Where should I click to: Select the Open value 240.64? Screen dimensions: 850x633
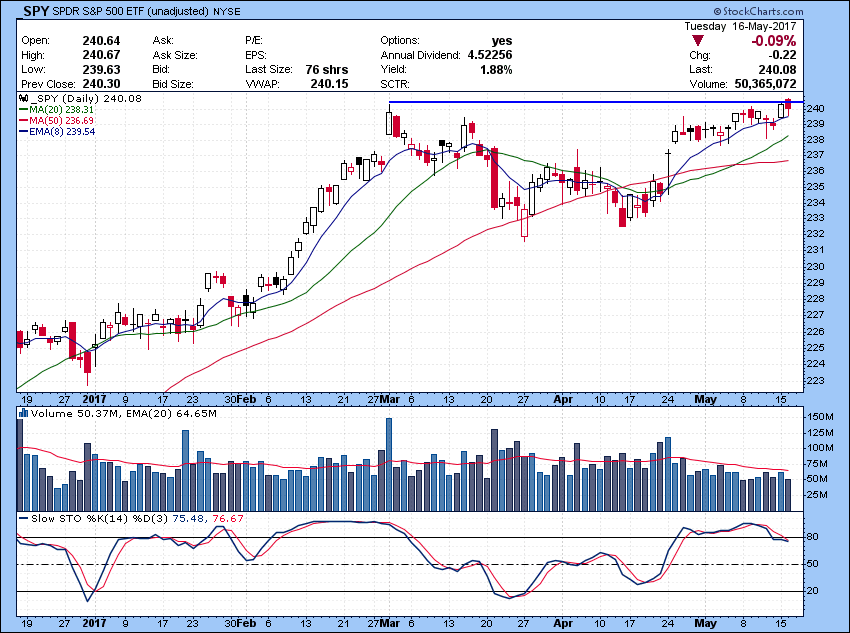[x=101, y=41]
